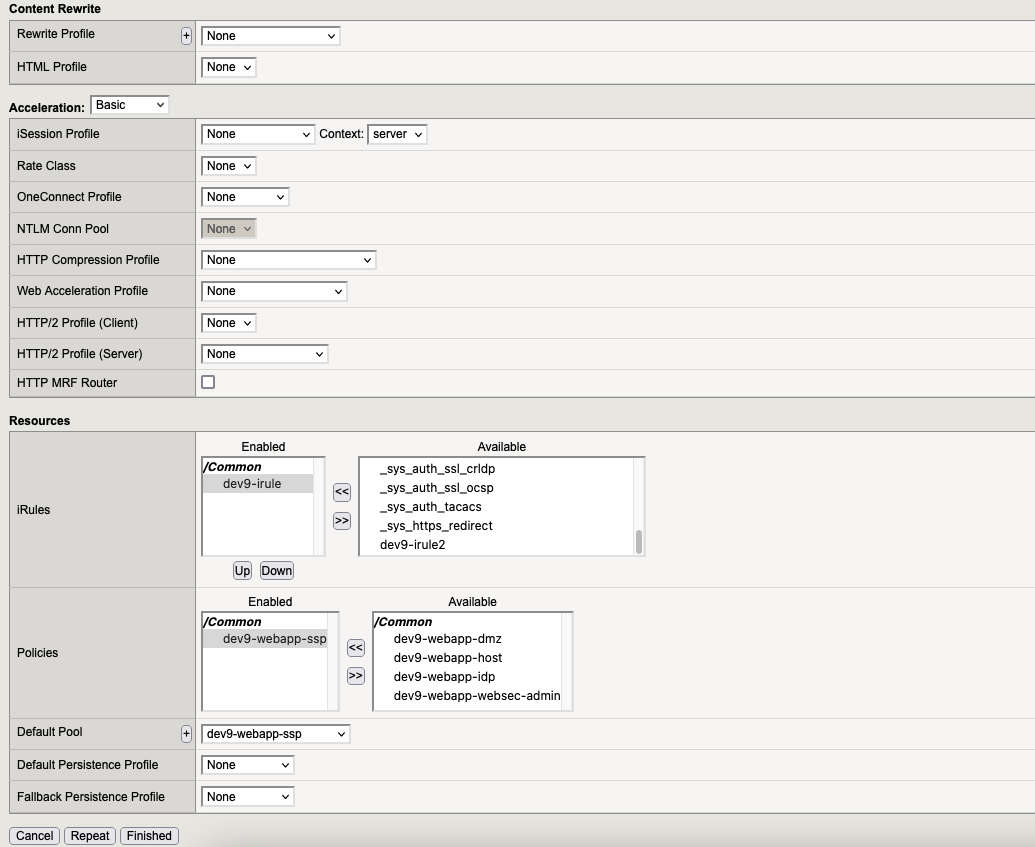Open the iSession Context server dropdown
This screenshot has height=847, width=1035.
tap(397, 134)
